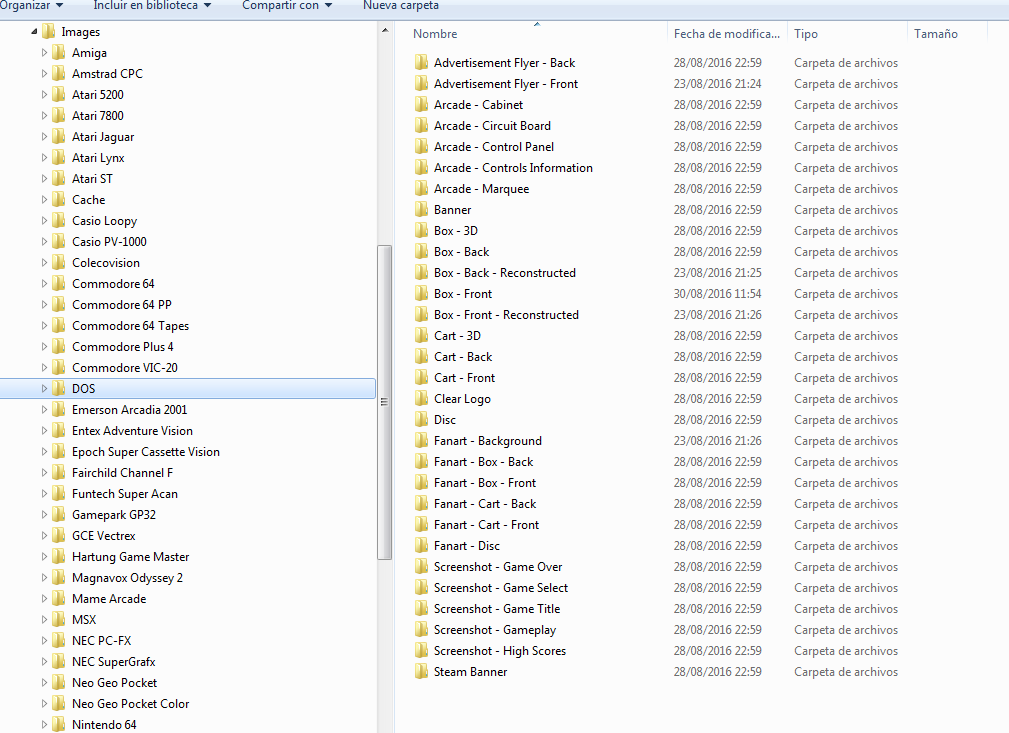Select Hartung Game Master in tree
Image resolution: width=1009 pixels, height=733 pixels.
131,557
